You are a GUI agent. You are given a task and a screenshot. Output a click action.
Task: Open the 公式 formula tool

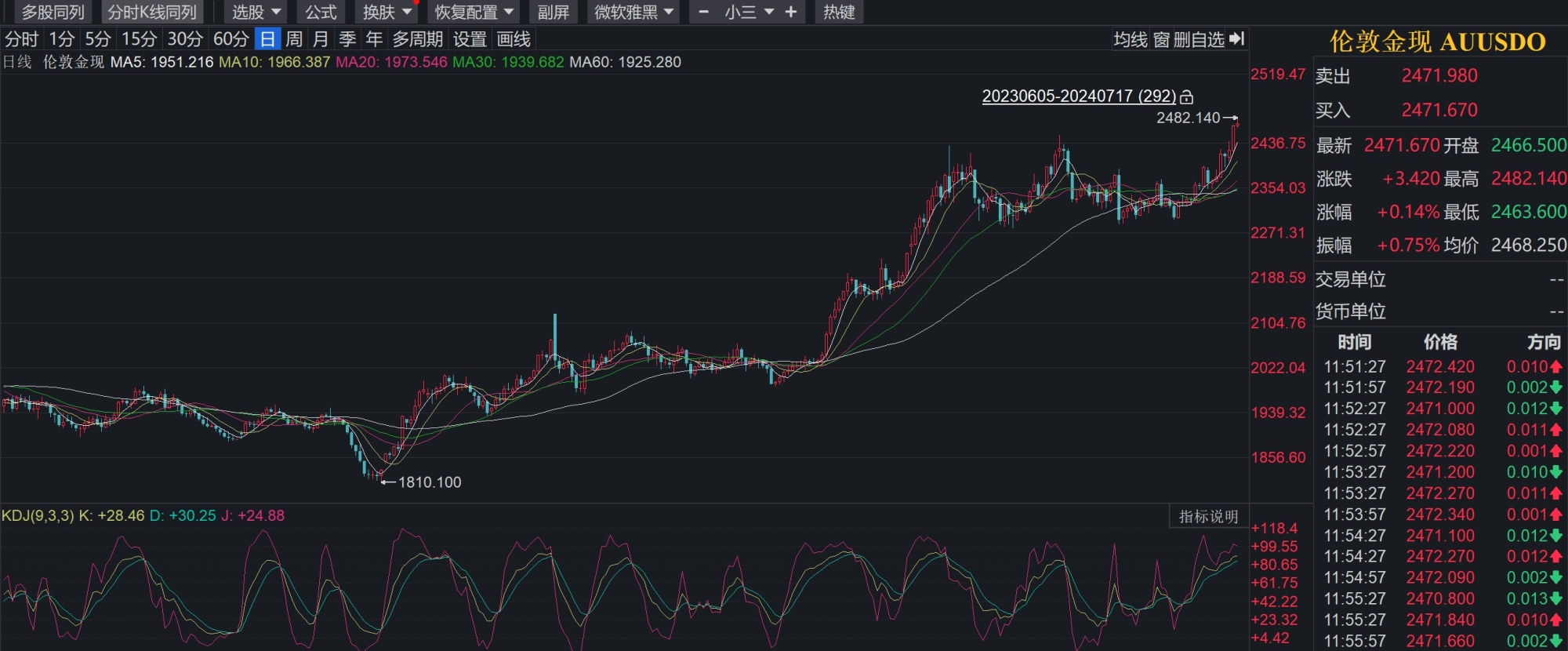point(321,12)
